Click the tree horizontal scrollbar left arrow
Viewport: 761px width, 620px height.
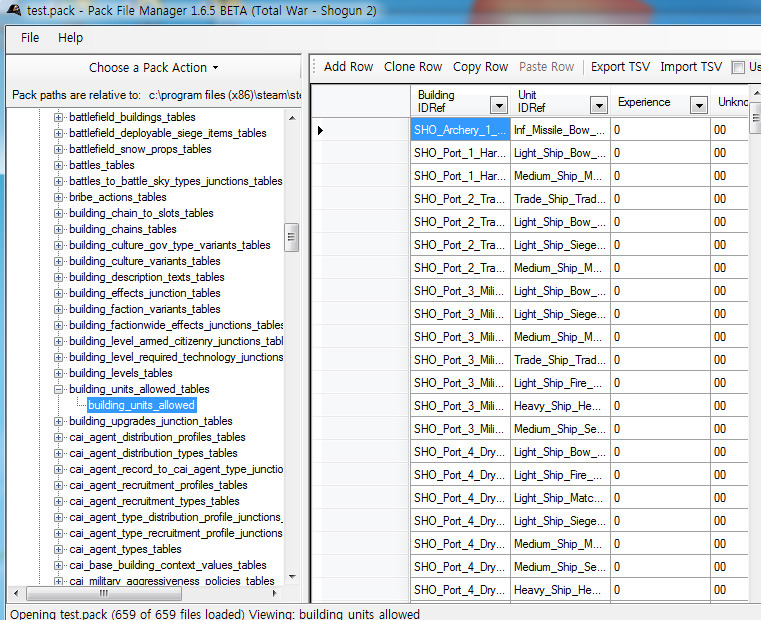point(16,593)
